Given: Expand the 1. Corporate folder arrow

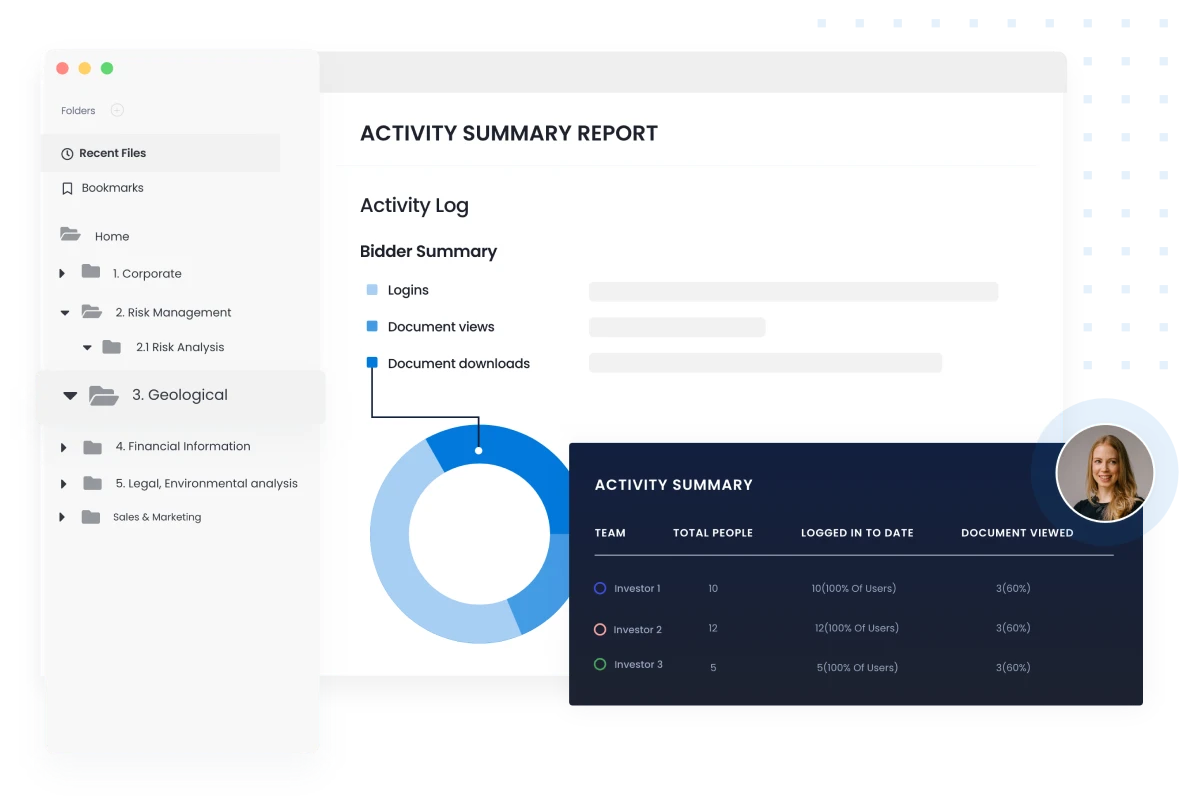Looking at the screenshot, I should click(x=62, y=274).
